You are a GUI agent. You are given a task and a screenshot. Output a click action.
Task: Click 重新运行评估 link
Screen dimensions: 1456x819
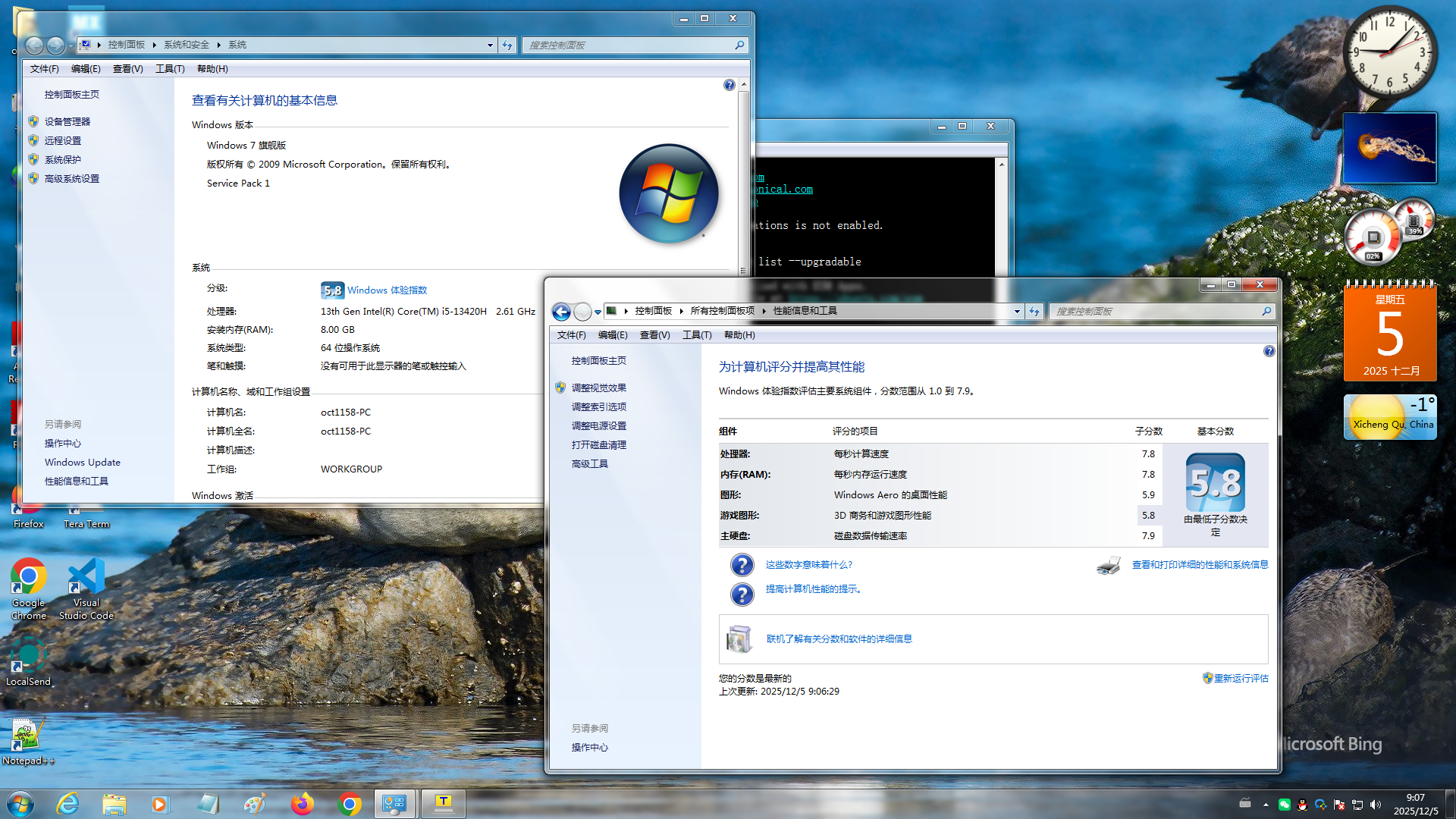pos(1241,679)
